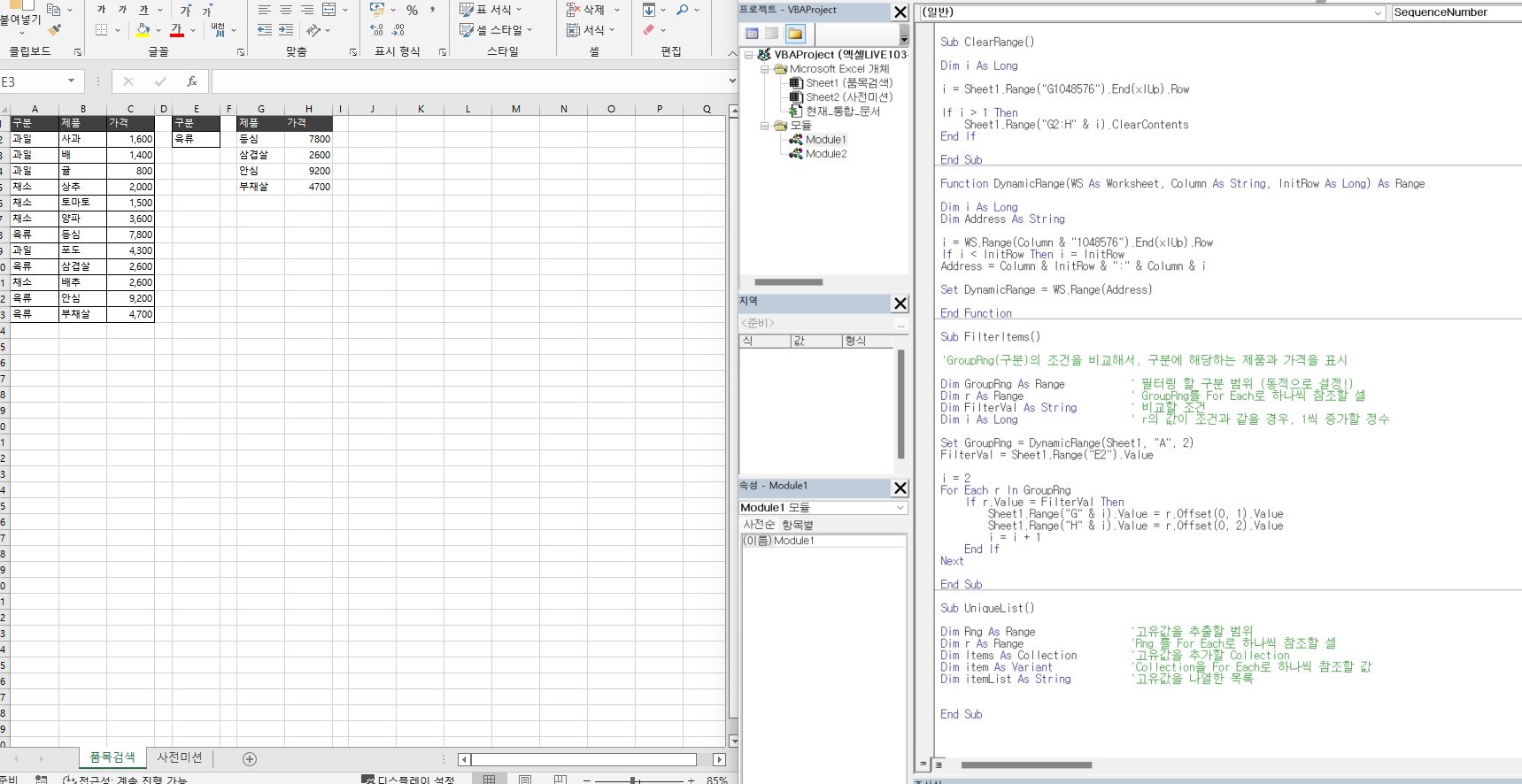Switch to page layout view
1522x784 pixels.
coord(525,780)
